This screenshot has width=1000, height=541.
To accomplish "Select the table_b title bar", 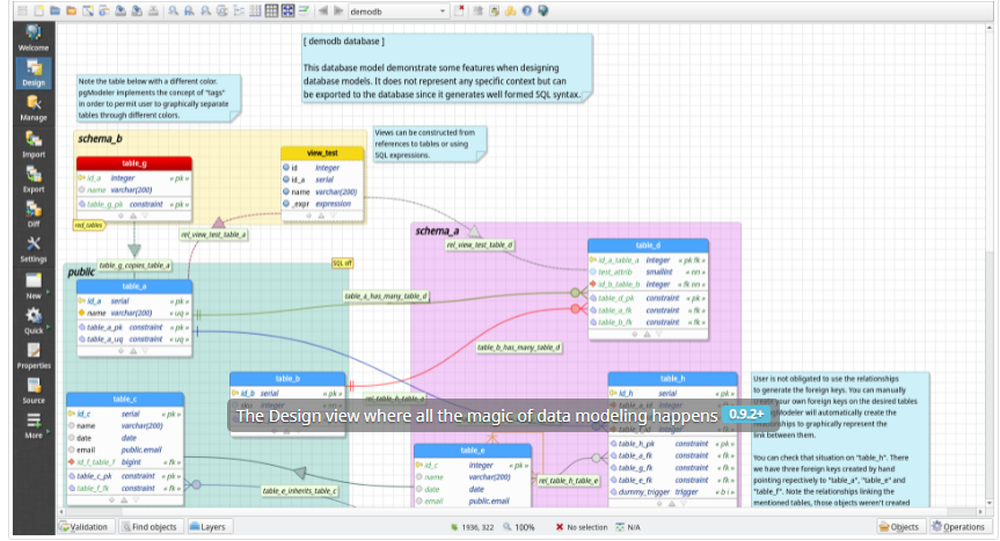I will [x=287, y=379].
